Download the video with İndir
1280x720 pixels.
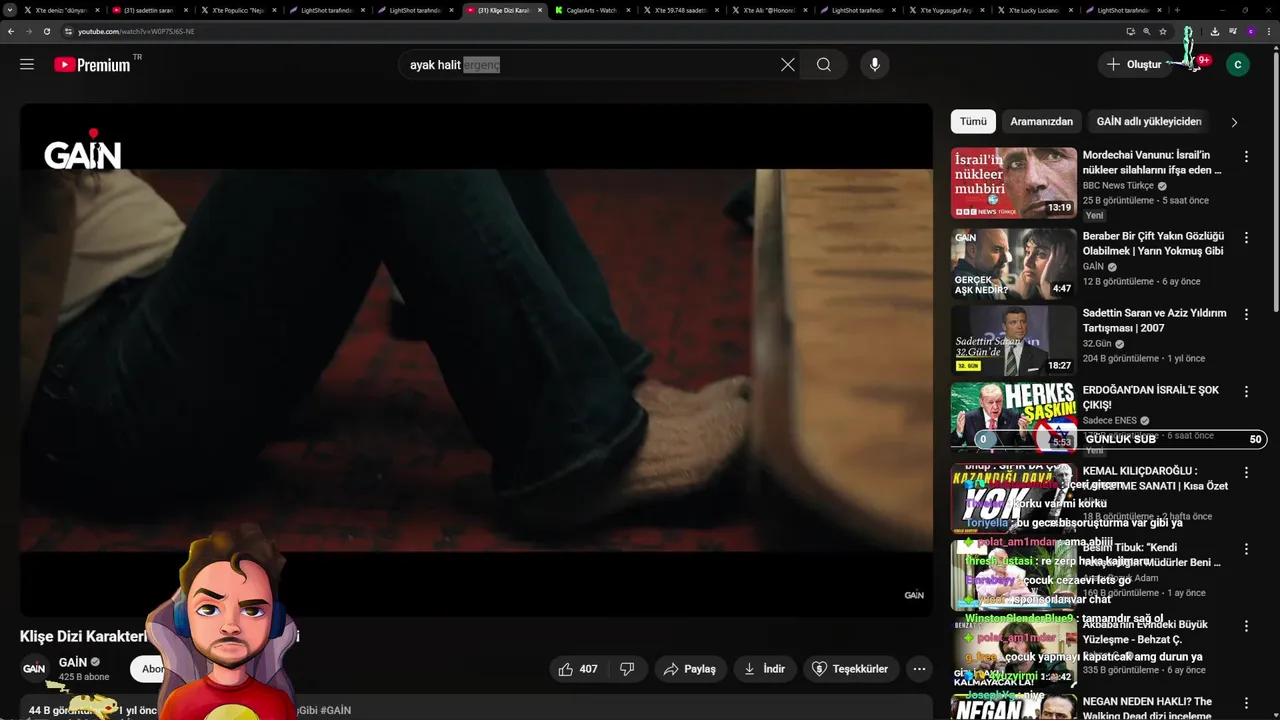(764, 669)
